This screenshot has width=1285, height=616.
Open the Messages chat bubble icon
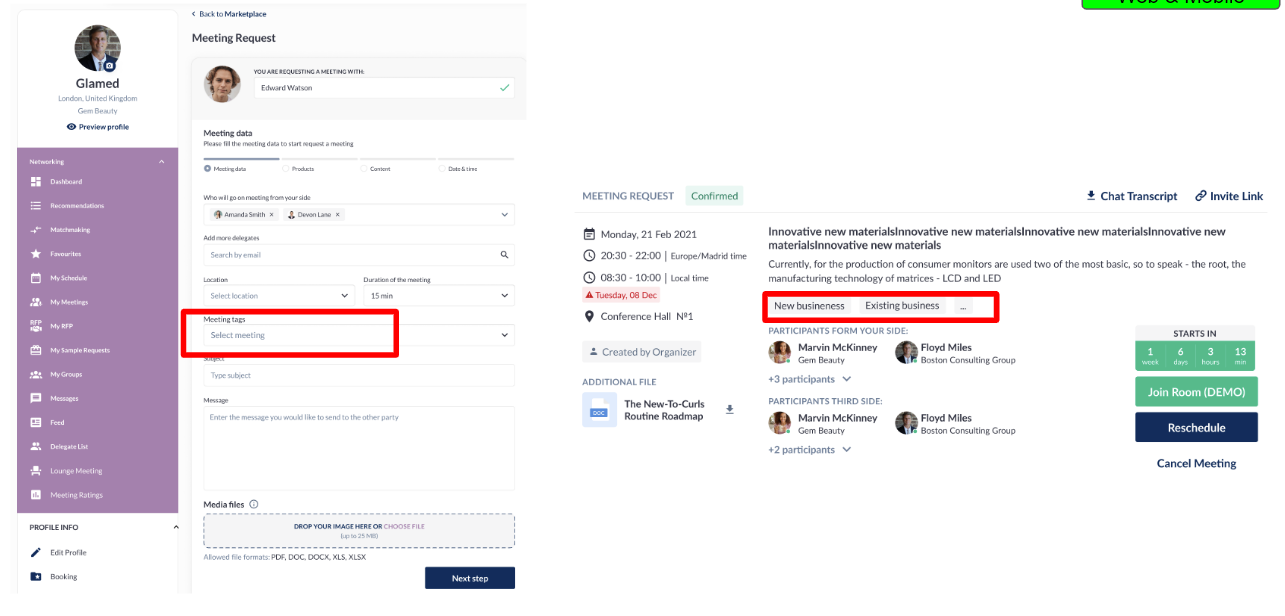coord(36,399)
